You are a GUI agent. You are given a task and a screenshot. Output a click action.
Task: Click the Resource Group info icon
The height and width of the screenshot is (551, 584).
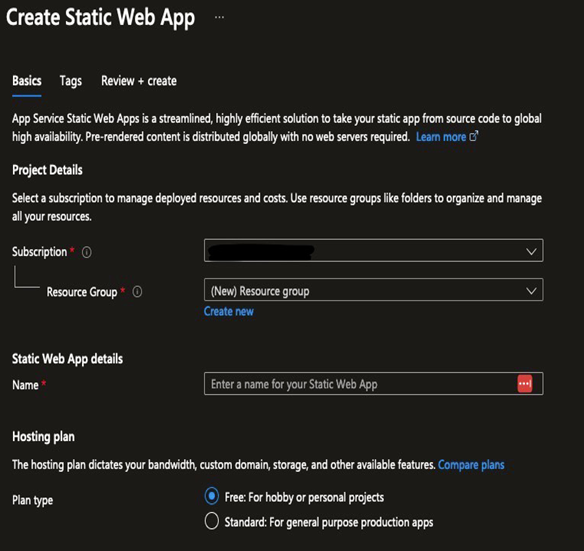click(x=137, y=292)
